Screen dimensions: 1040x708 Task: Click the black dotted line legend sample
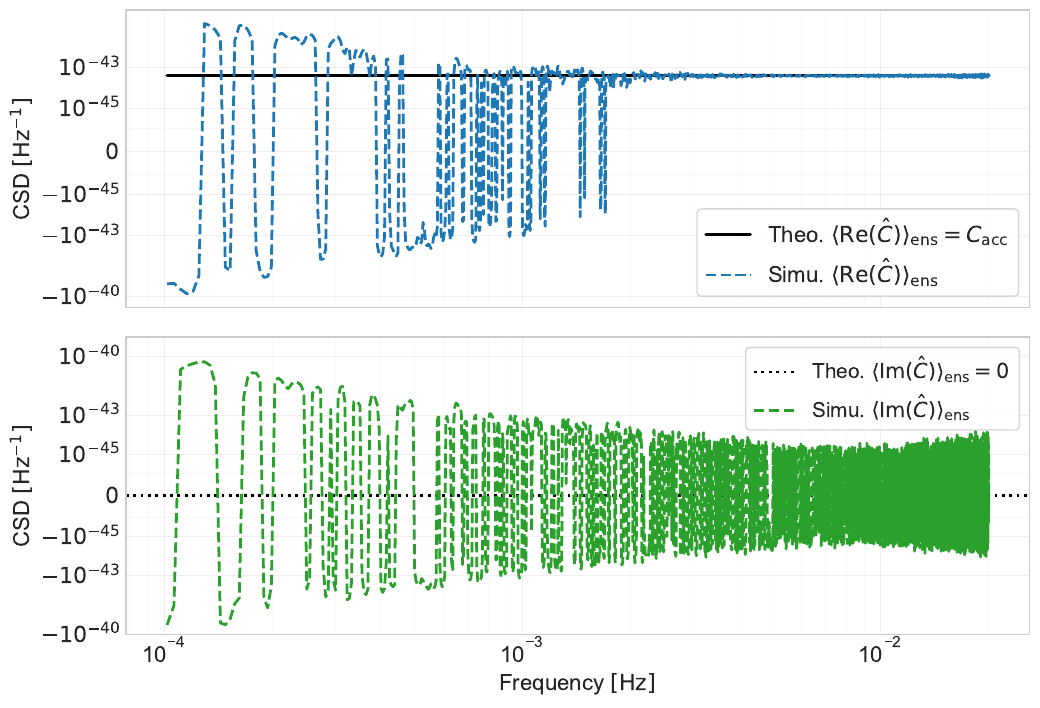point(774,371)
